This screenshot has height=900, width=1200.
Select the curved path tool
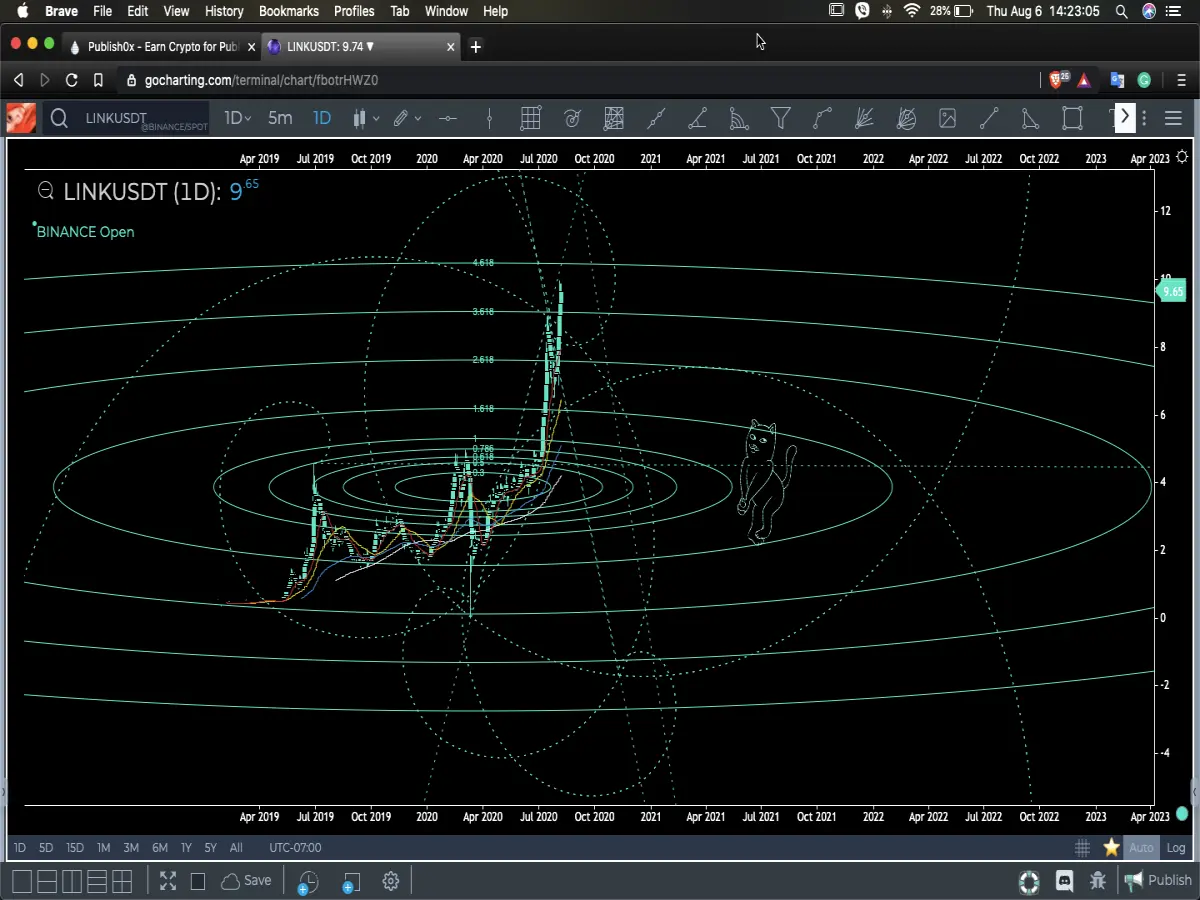tap(822, 118)
